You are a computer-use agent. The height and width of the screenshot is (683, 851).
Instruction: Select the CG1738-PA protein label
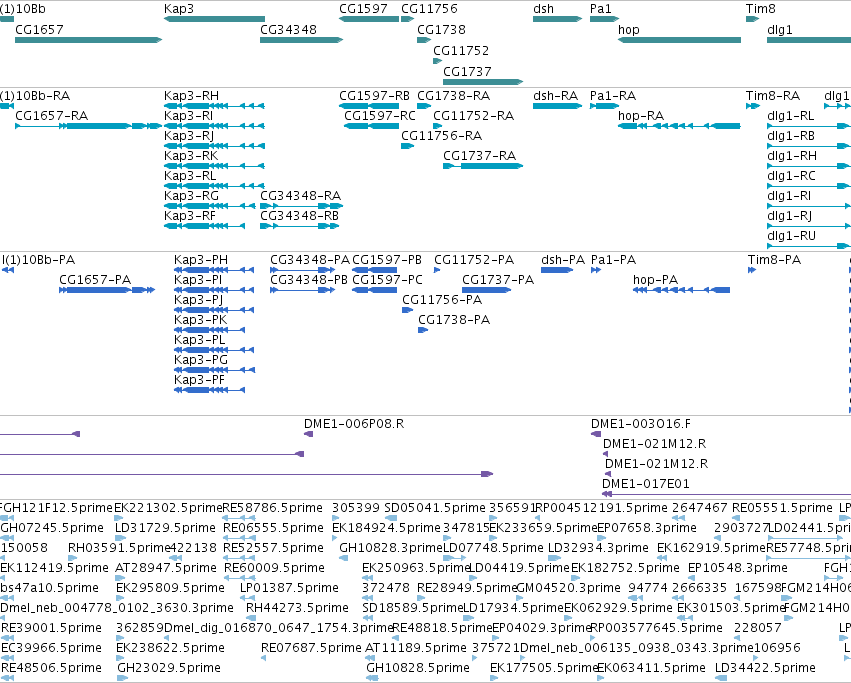click(454, 320)
